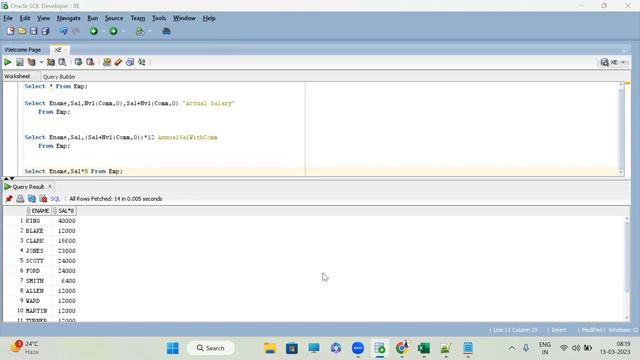Image resolution: width=640 pixels, height=360 pixels.
Task: Click the Open folder icon in main toolbar
Action: [22, 31]
